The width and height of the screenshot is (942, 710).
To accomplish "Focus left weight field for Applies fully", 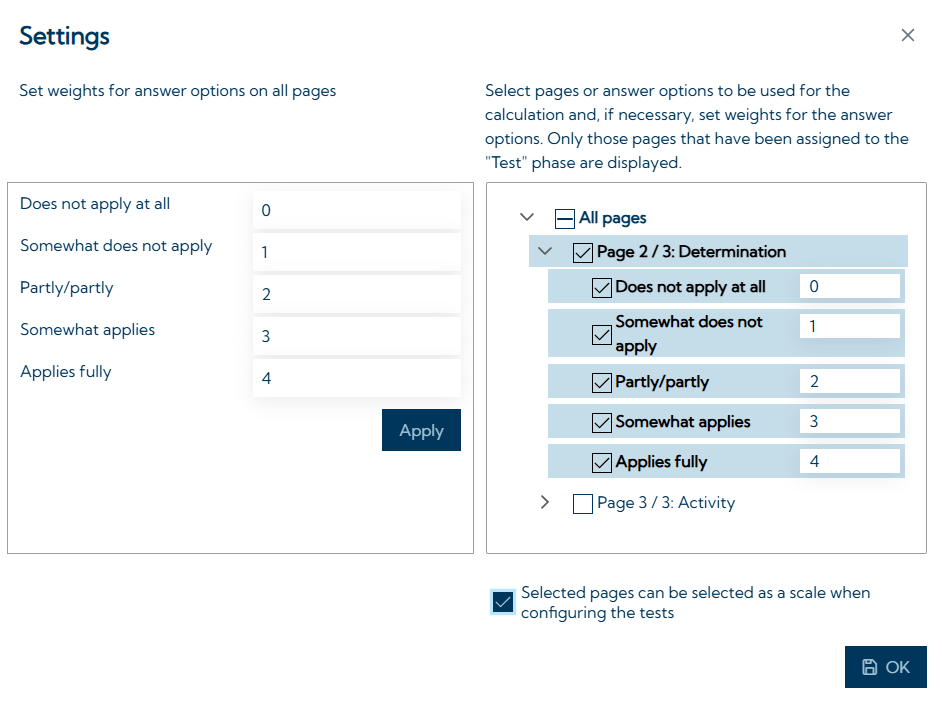I will tap(357, 378).
